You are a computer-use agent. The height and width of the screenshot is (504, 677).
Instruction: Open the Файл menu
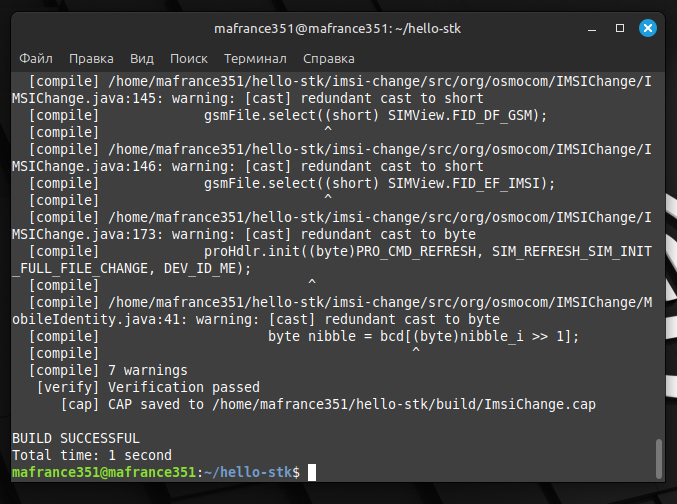36,59
